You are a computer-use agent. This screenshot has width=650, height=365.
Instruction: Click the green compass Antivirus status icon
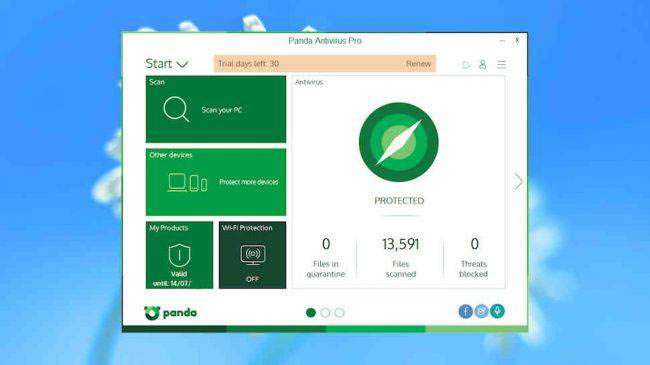point(399,142)
